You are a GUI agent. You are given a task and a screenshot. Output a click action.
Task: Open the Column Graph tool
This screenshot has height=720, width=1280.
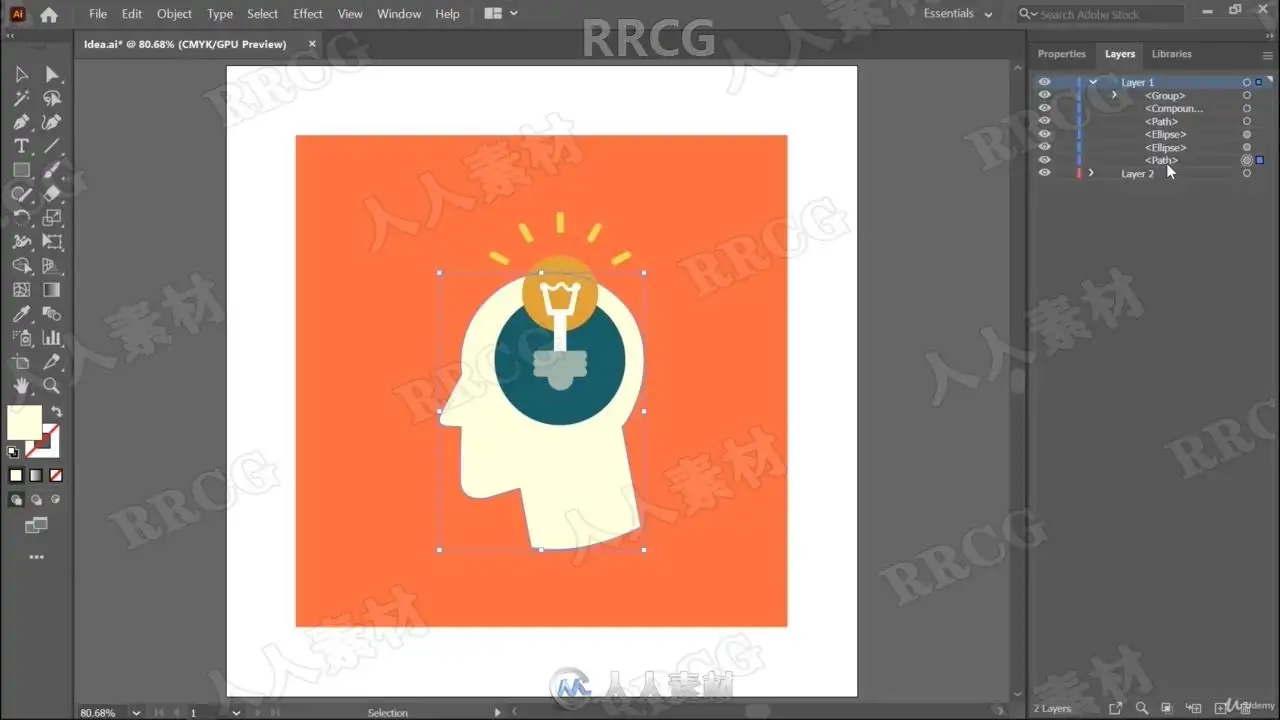pos(52,338)
